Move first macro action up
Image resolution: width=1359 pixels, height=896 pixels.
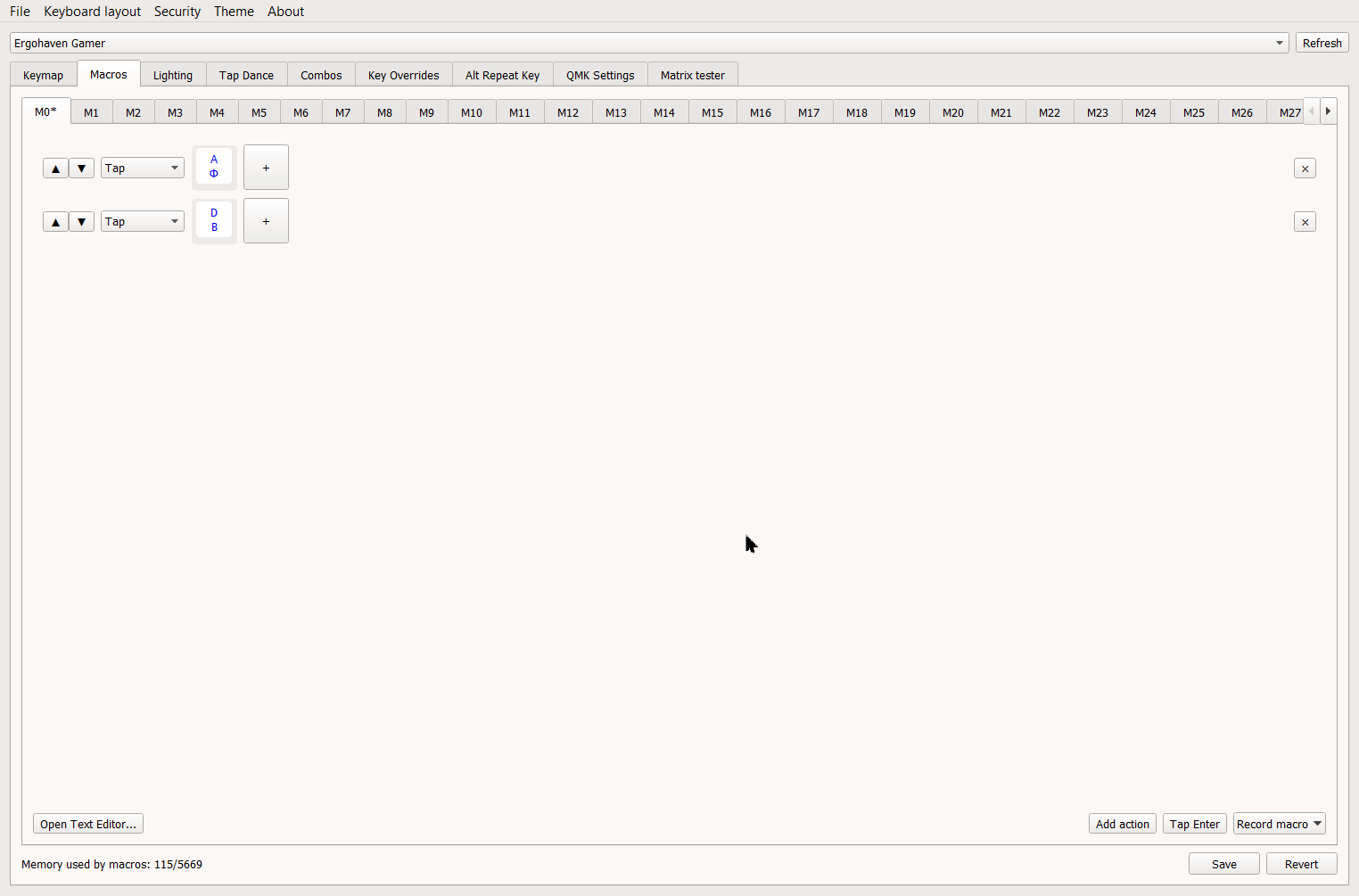tap(55, 169)
